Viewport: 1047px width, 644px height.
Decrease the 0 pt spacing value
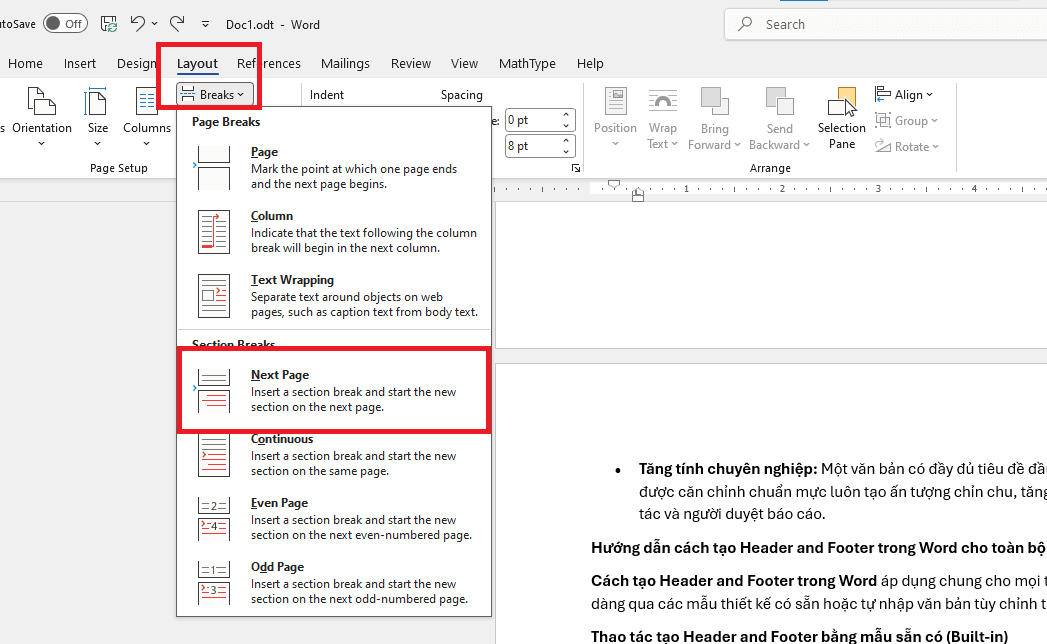(x=566, y=126)
